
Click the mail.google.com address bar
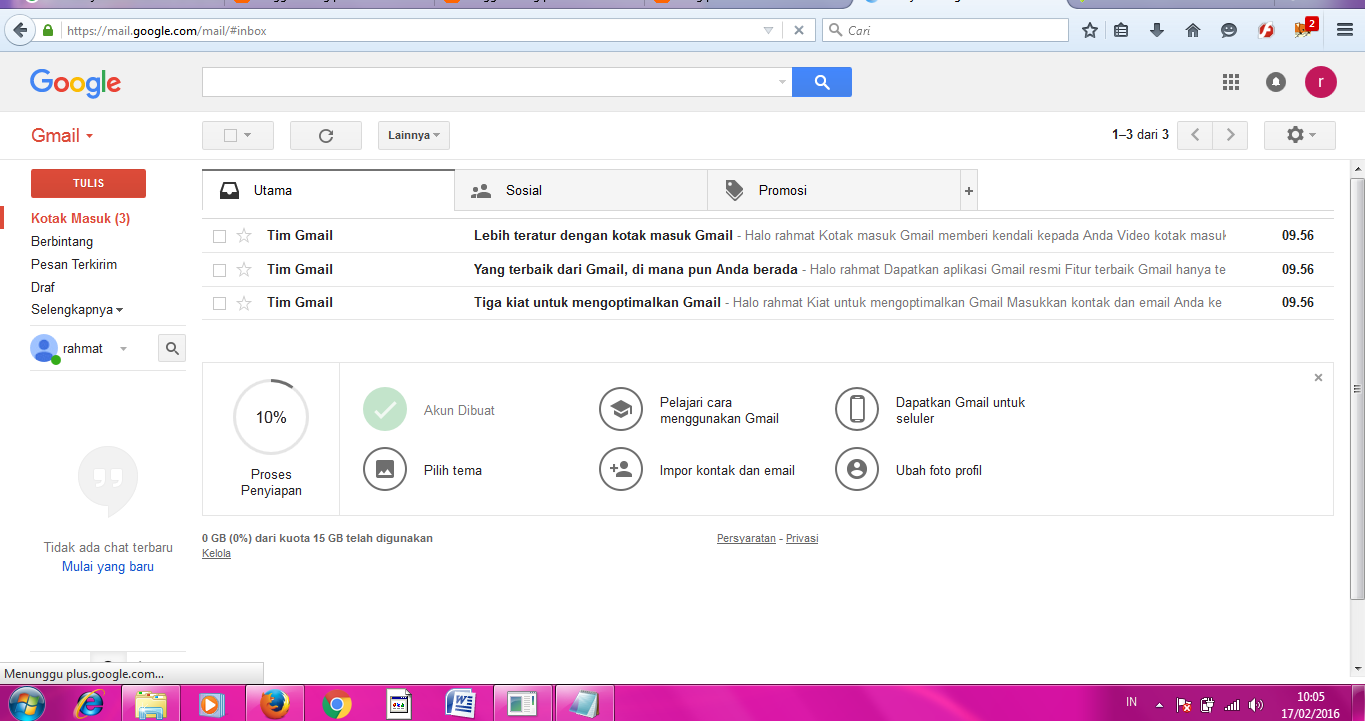[410, 30]
